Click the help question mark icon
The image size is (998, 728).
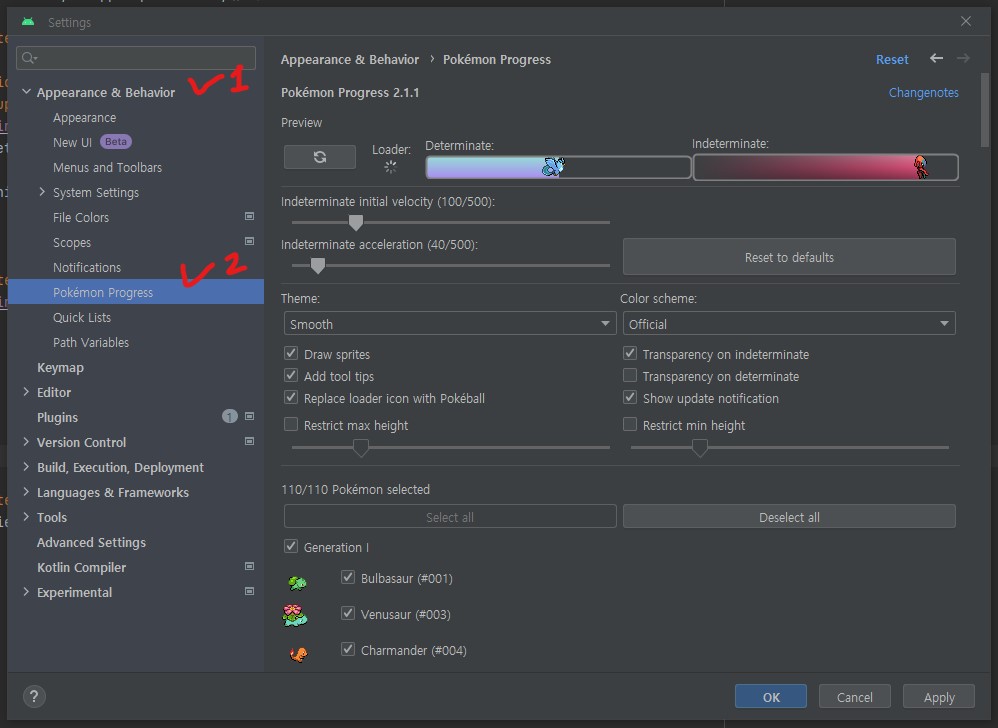click(x=34, y=696)
